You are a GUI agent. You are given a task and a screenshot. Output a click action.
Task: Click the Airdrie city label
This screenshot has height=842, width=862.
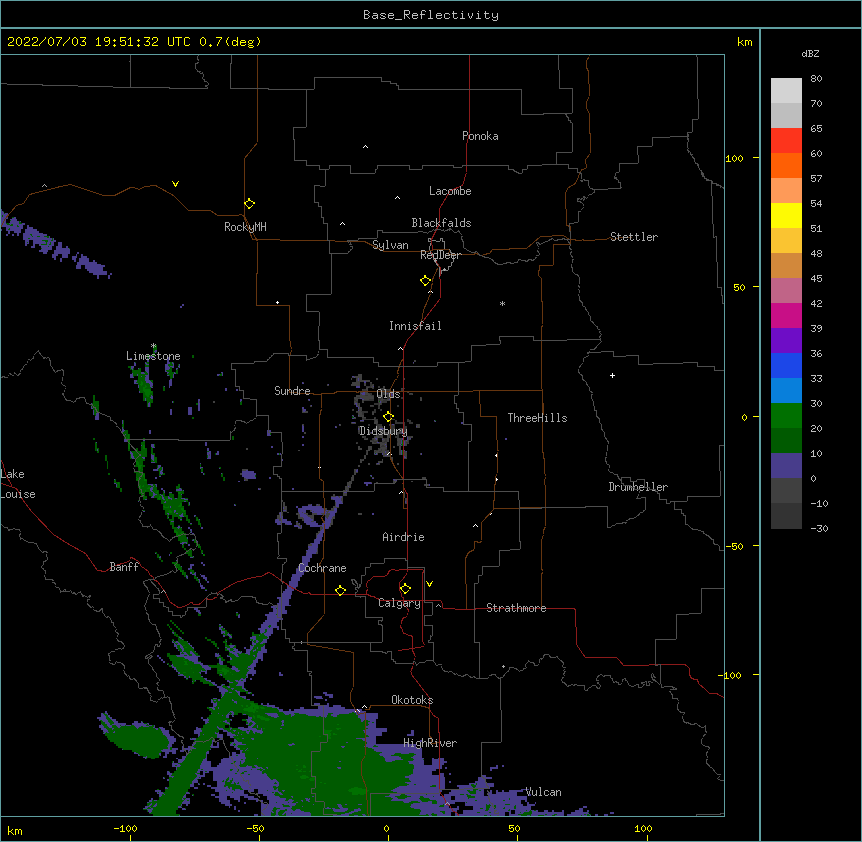(404, 537)
